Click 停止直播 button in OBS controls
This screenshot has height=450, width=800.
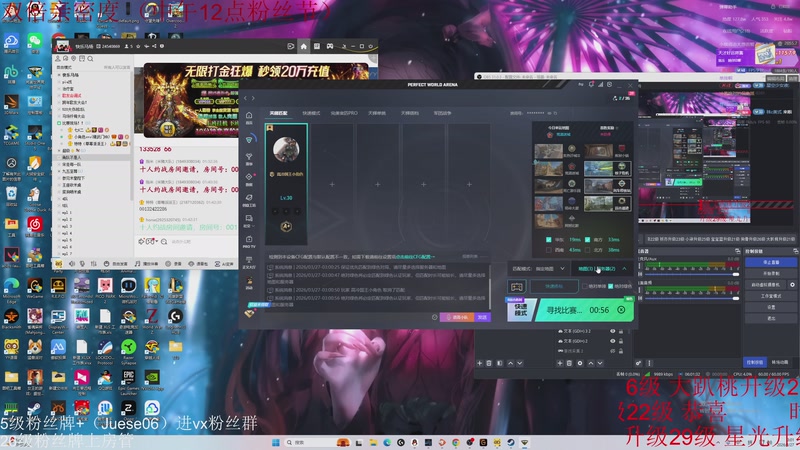[771, 262]
